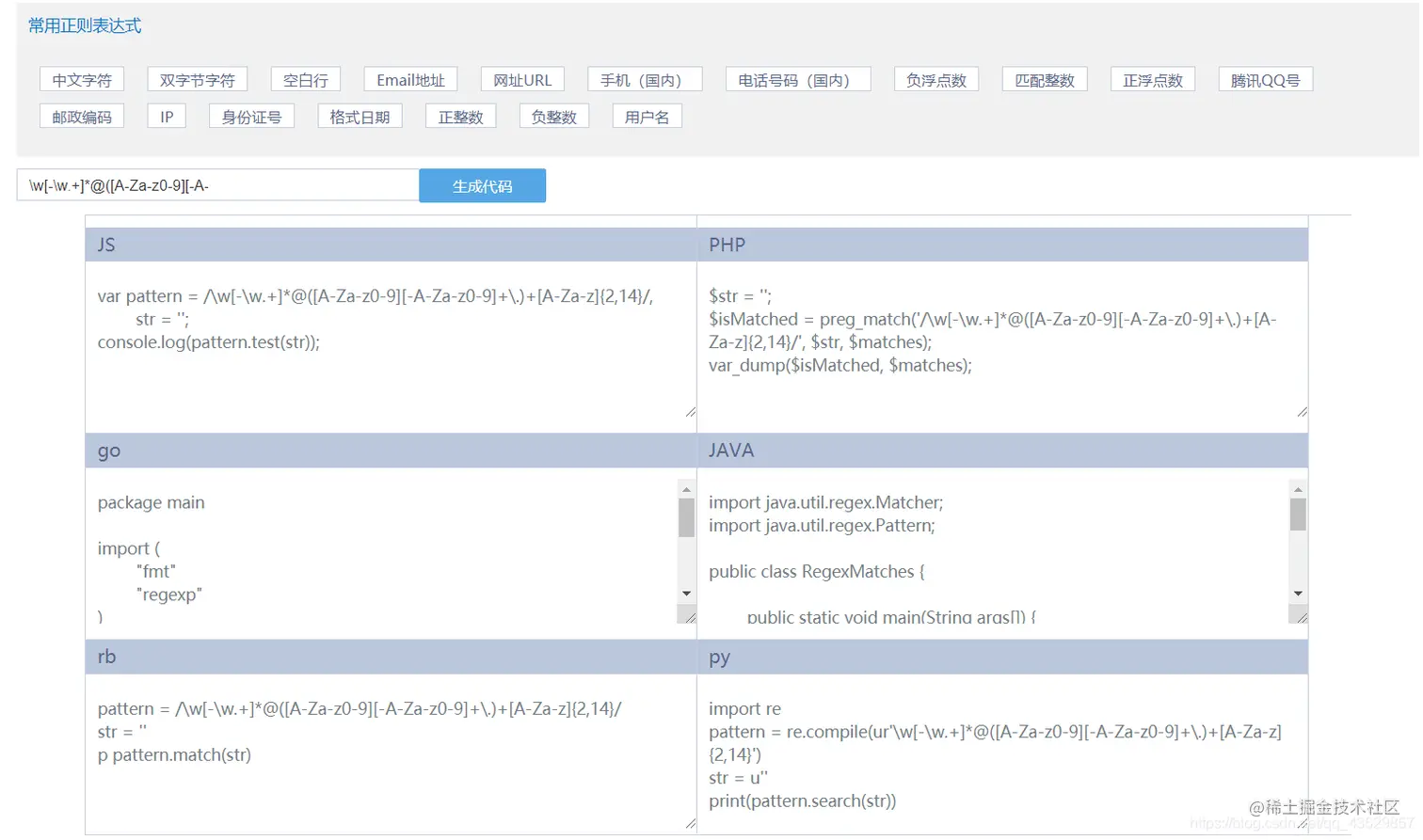Select the 电话号码（国内） preset
The width and height of the screenshot is (1423, 840).
click(x=798, y=80)
